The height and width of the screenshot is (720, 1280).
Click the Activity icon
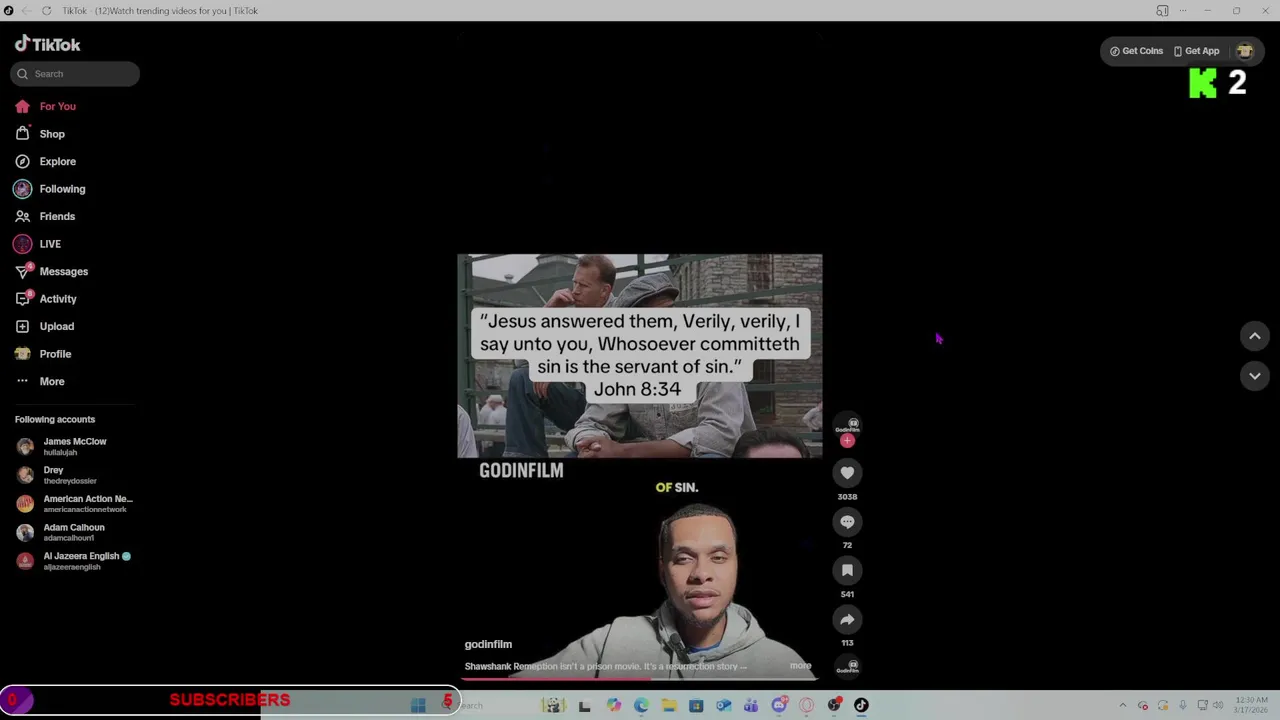[x=22, y=299]
